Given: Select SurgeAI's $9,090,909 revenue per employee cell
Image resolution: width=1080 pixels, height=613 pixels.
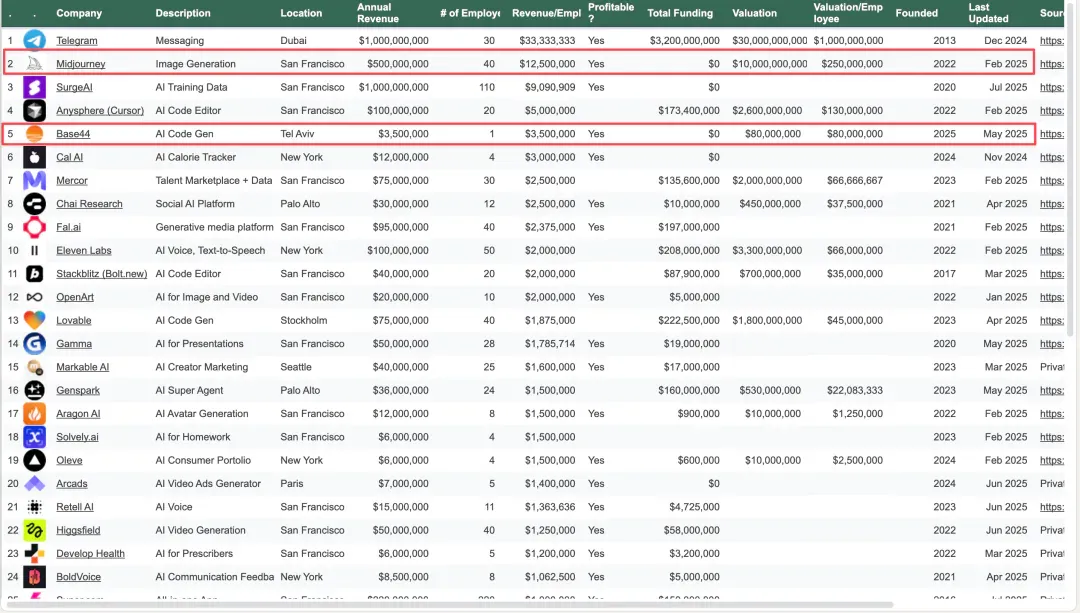Looking at the screenshot, I should point(550,87).
